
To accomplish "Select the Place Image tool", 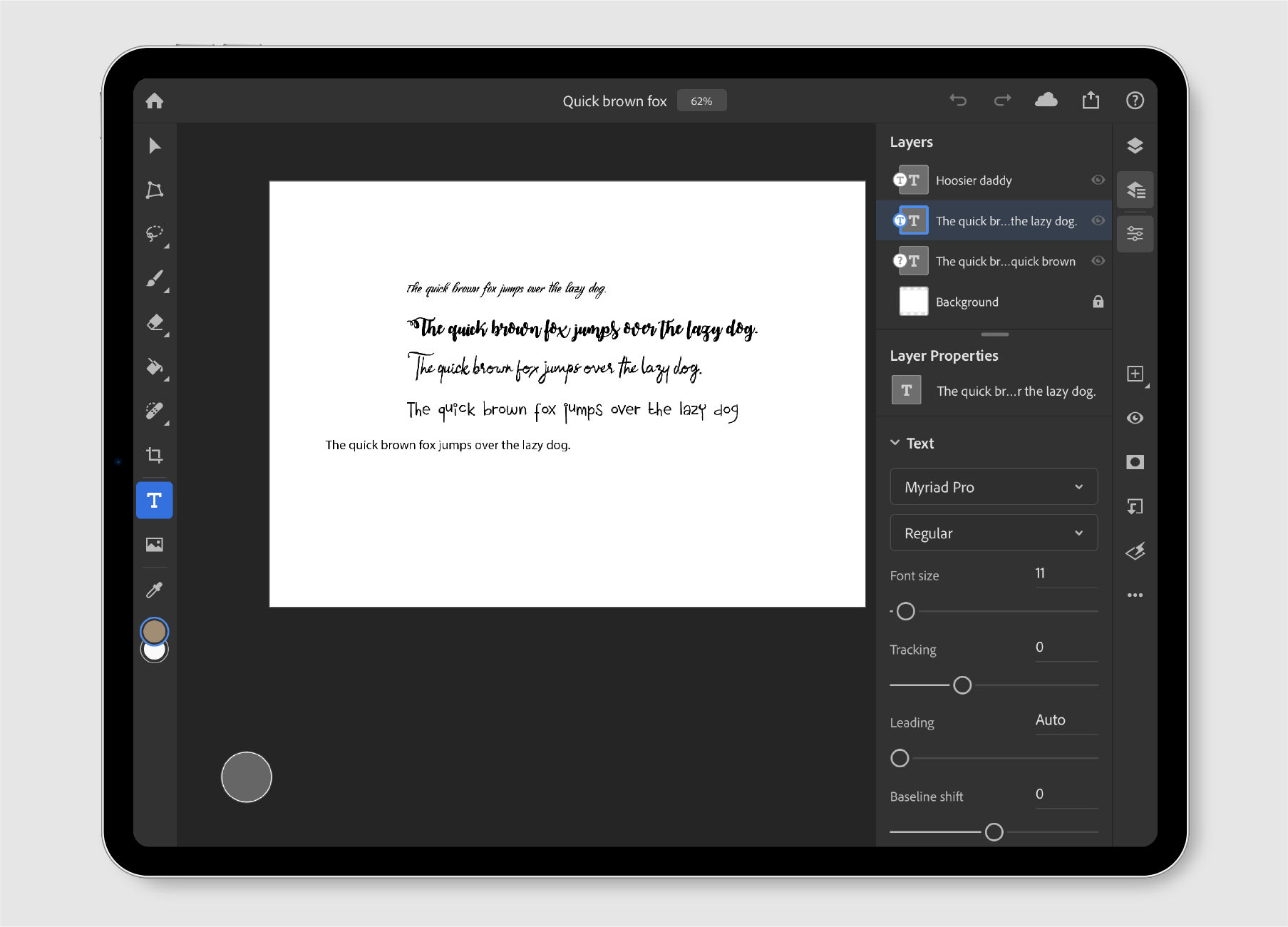I will pyautogui.click(x=154, y=544).
